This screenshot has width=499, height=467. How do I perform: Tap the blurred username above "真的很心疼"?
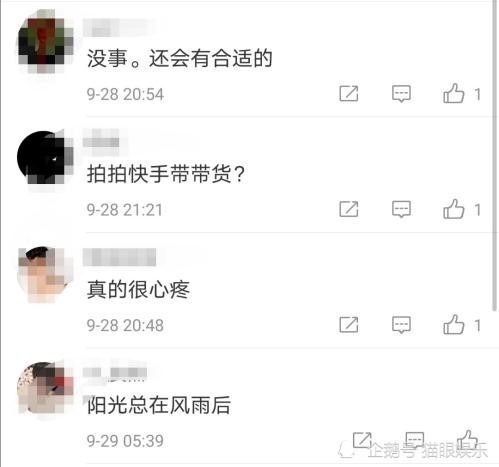pyautogui.click(x=119, y=257)
